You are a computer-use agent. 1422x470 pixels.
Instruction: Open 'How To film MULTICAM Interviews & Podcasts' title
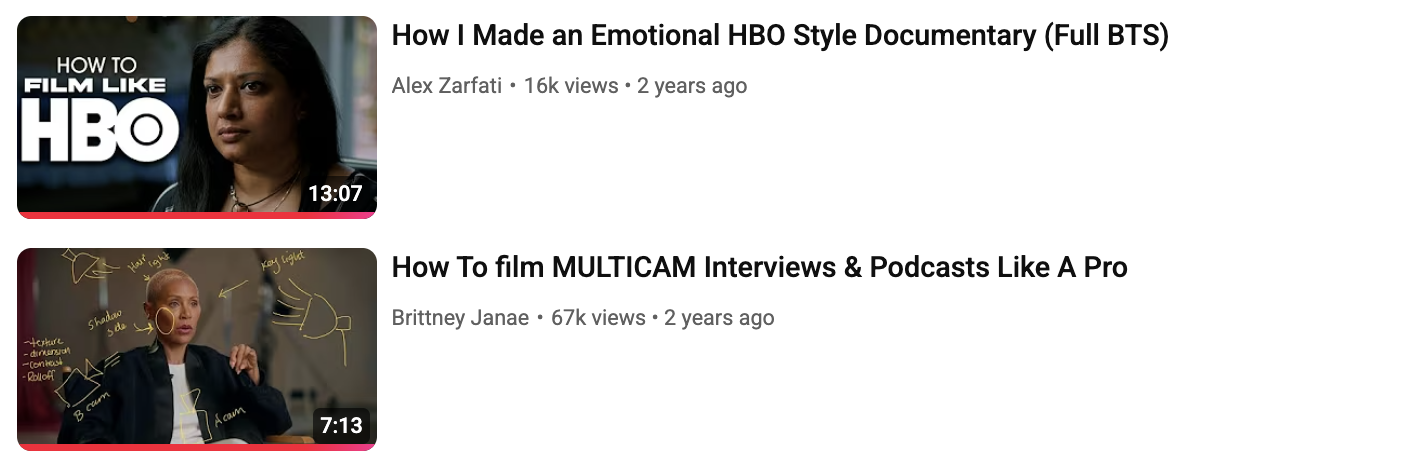coord(759,268)
